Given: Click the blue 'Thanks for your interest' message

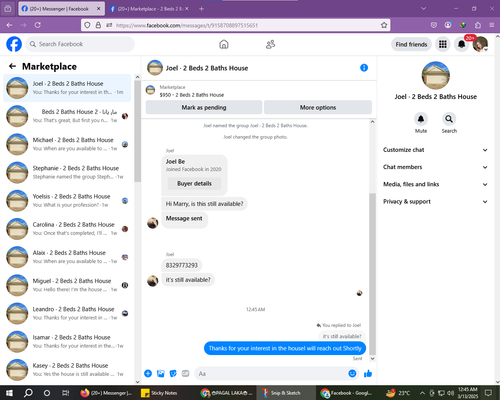Looking at the screenshot, I should tap(285, 348).
